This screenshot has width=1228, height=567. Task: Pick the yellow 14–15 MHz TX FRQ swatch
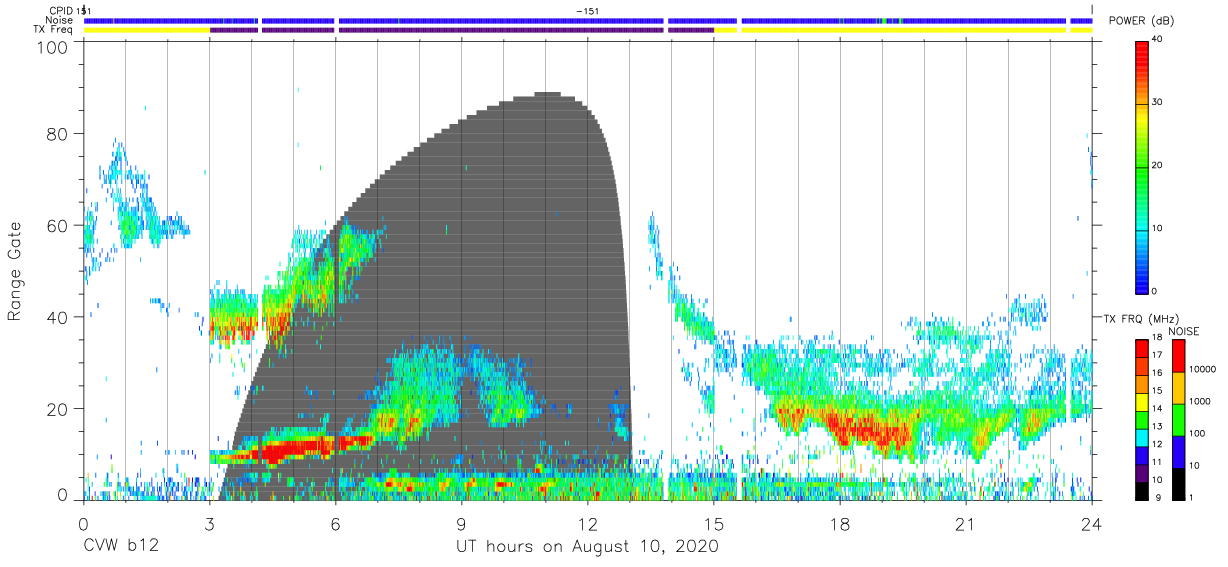1141,400
